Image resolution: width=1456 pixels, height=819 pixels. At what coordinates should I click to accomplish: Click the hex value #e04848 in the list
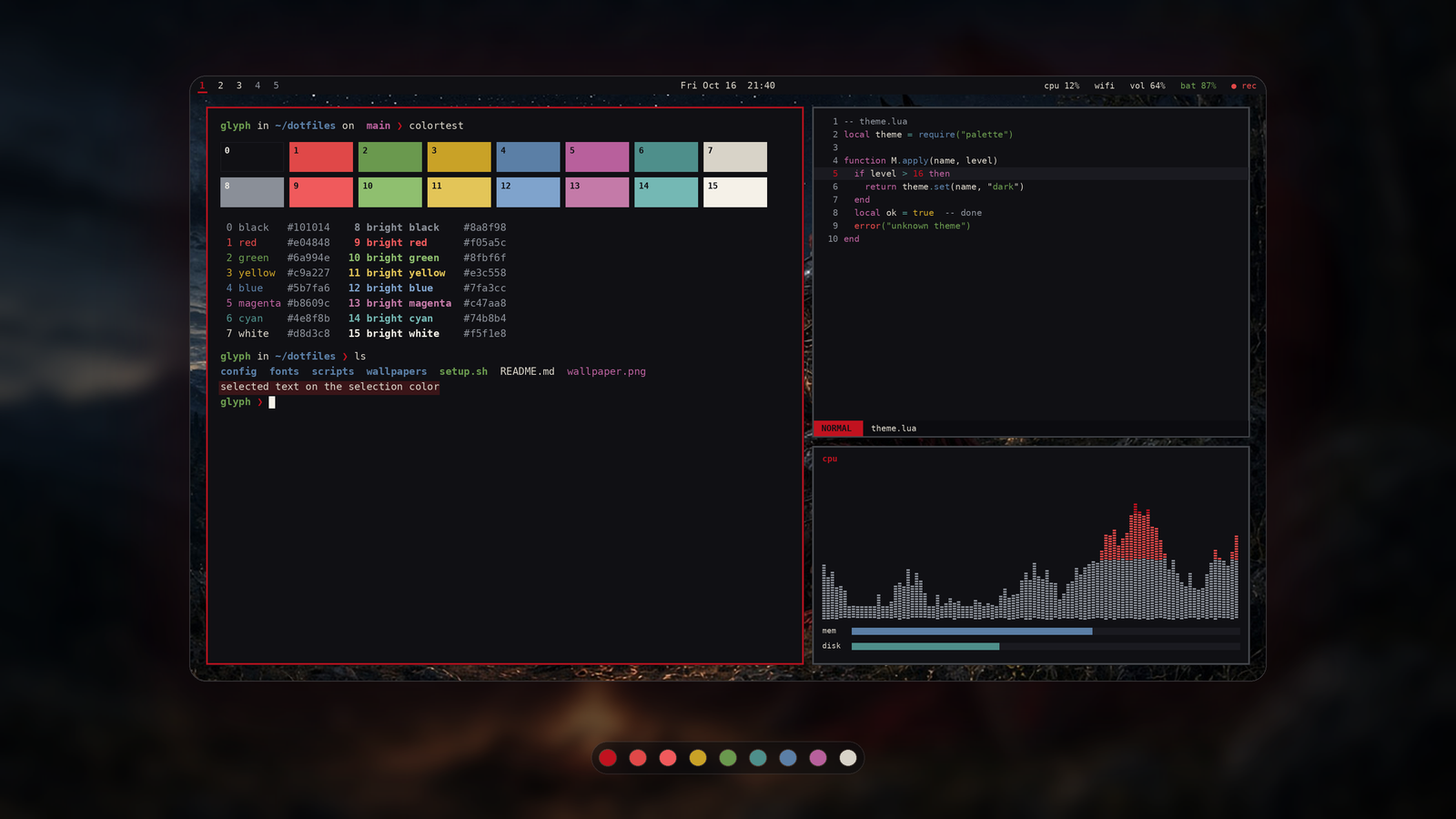coord(308,243)
